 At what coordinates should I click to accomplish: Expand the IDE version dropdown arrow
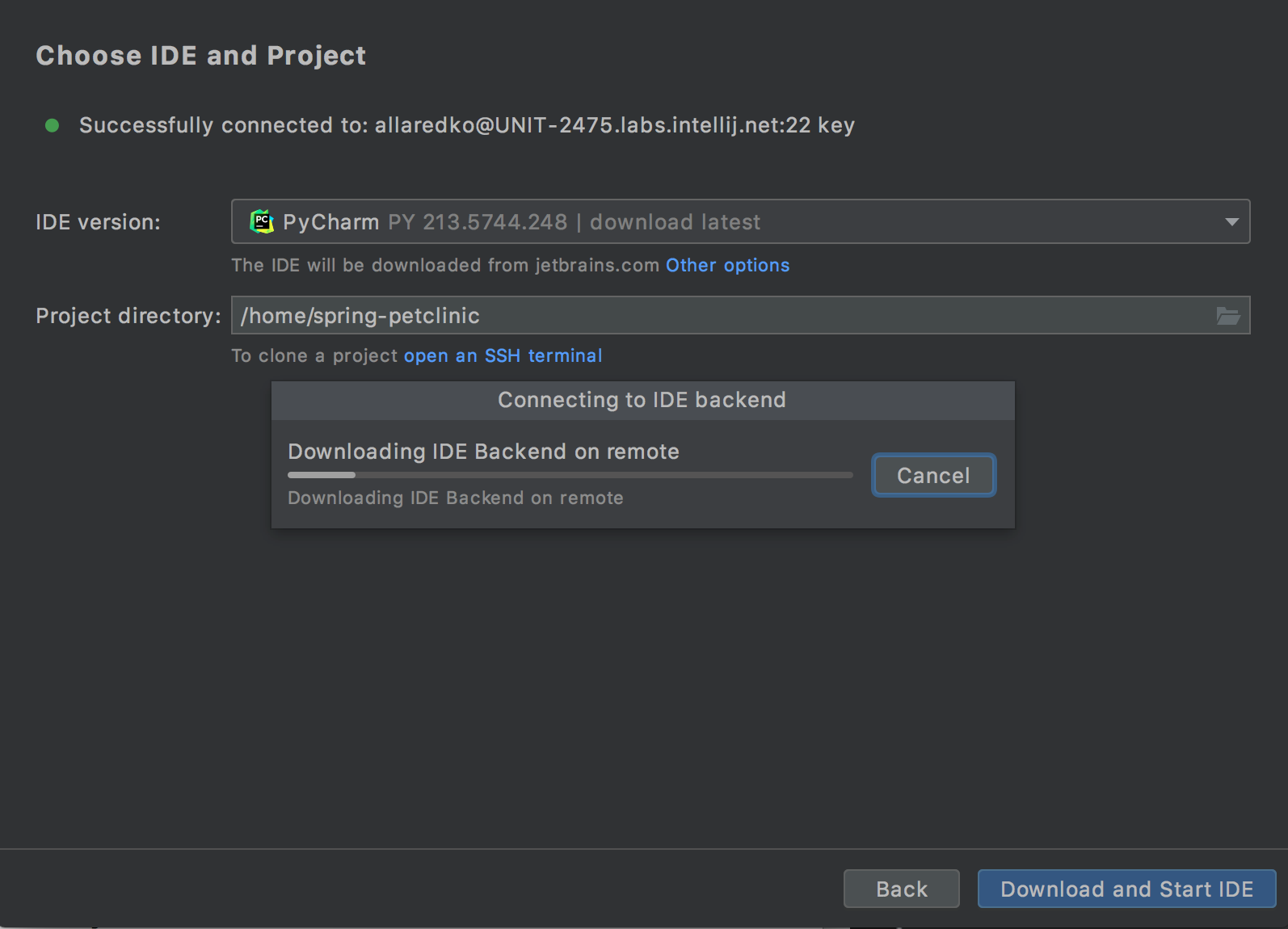coord(1231,221)
